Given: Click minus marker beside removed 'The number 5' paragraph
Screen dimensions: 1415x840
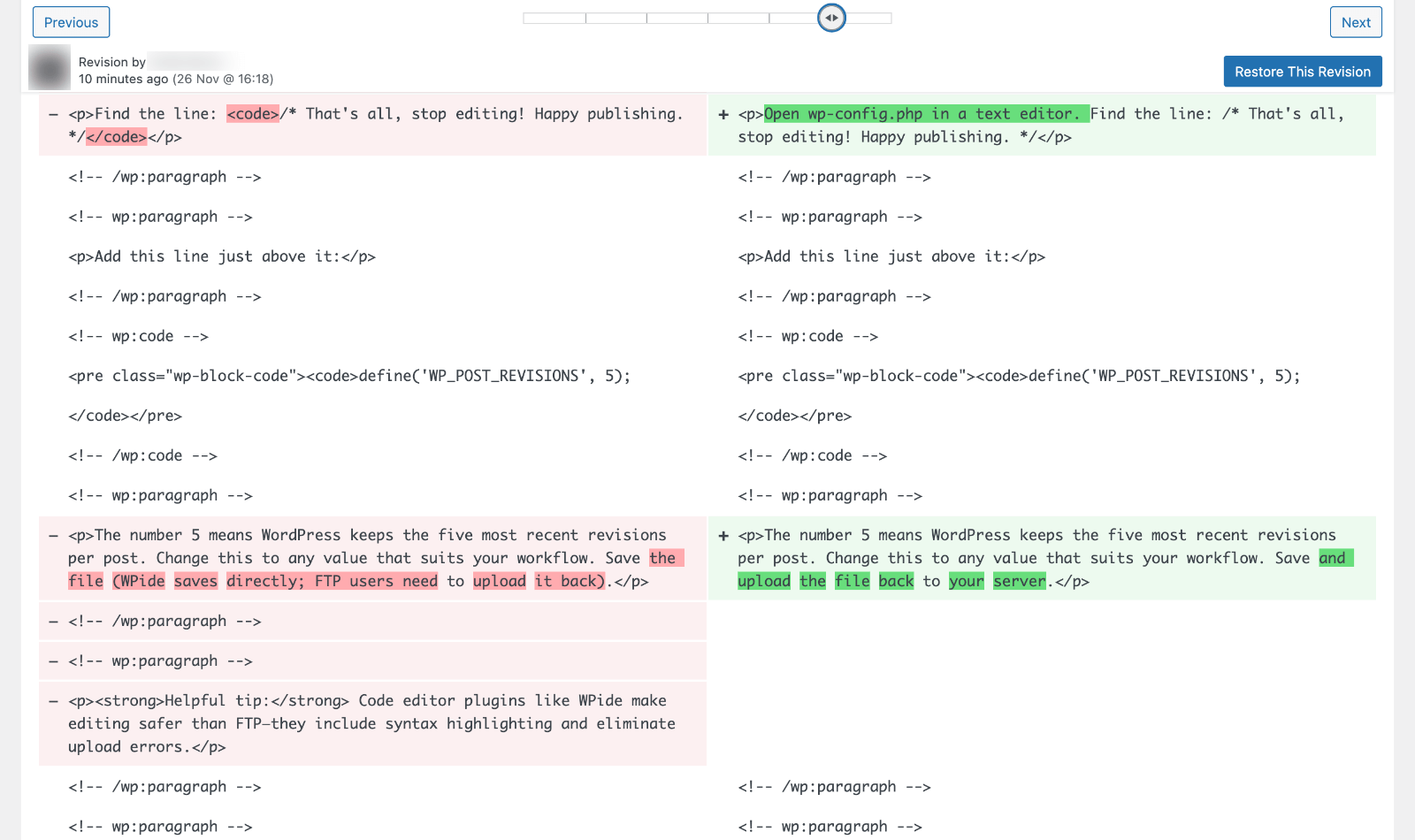Looking at the screenshot, I should tap(53, 536).
